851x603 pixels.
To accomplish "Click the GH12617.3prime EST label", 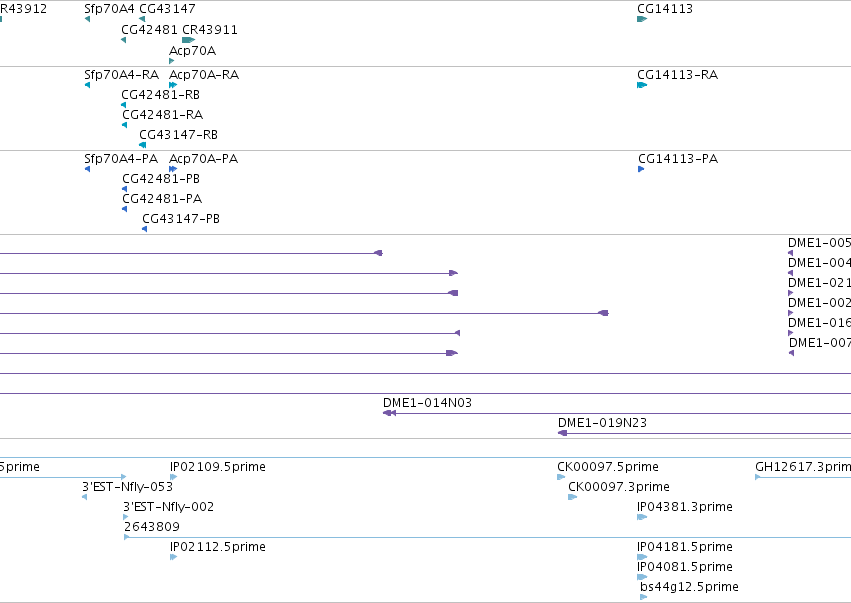I will point(803,466).
